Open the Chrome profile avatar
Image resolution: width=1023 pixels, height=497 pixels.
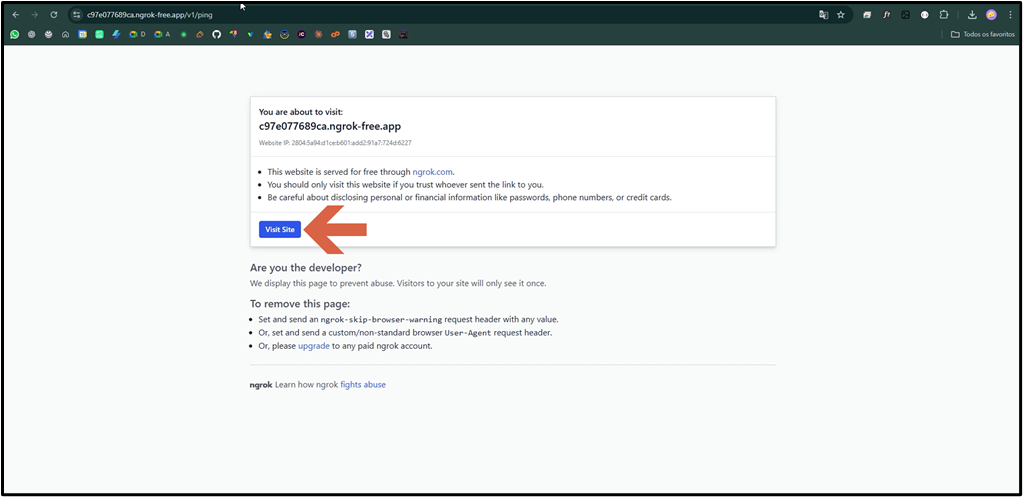pyautogui.click(x=991, y=14)
